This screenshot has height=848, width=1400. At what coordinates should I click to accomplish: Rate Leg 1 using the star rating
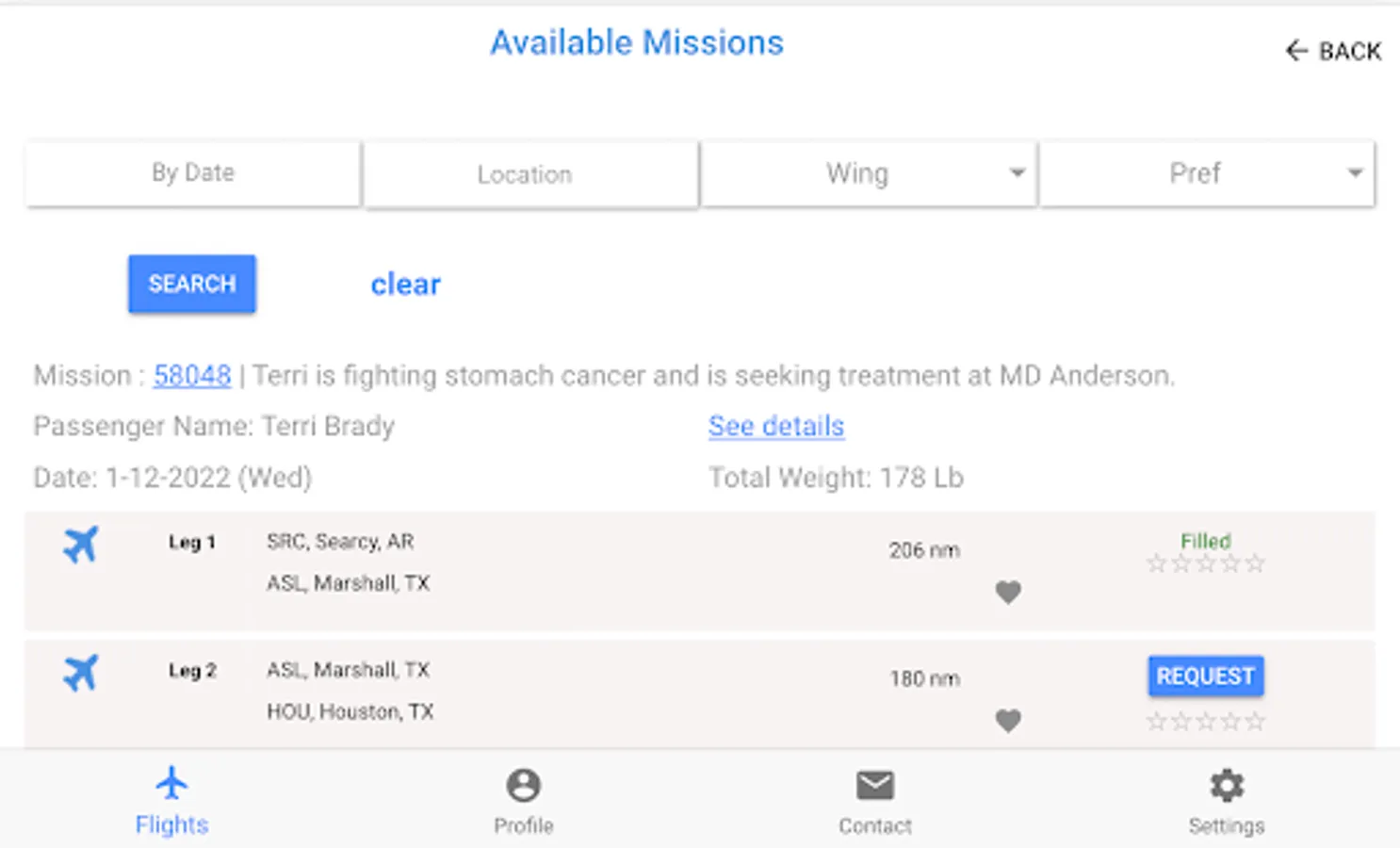(x=1205, y=564)
